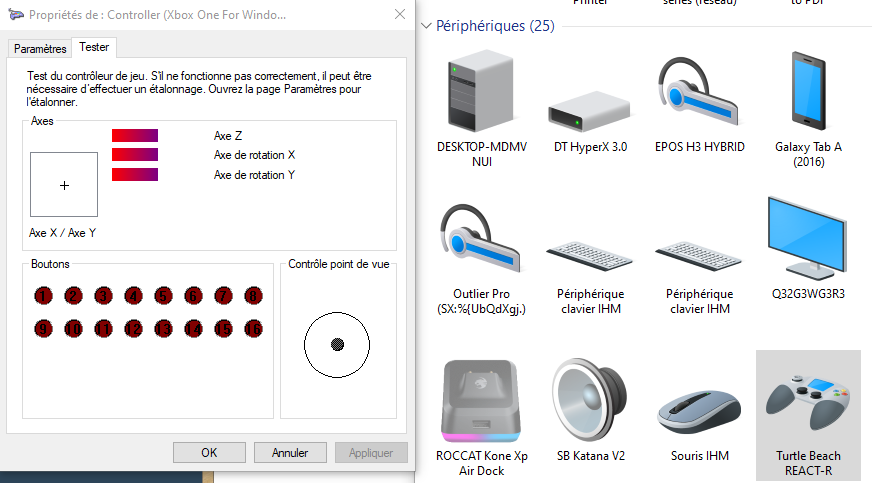Select the Outlier Pro headset icon
The width and height of the screenshot is (872, 483).
(480, 238)
